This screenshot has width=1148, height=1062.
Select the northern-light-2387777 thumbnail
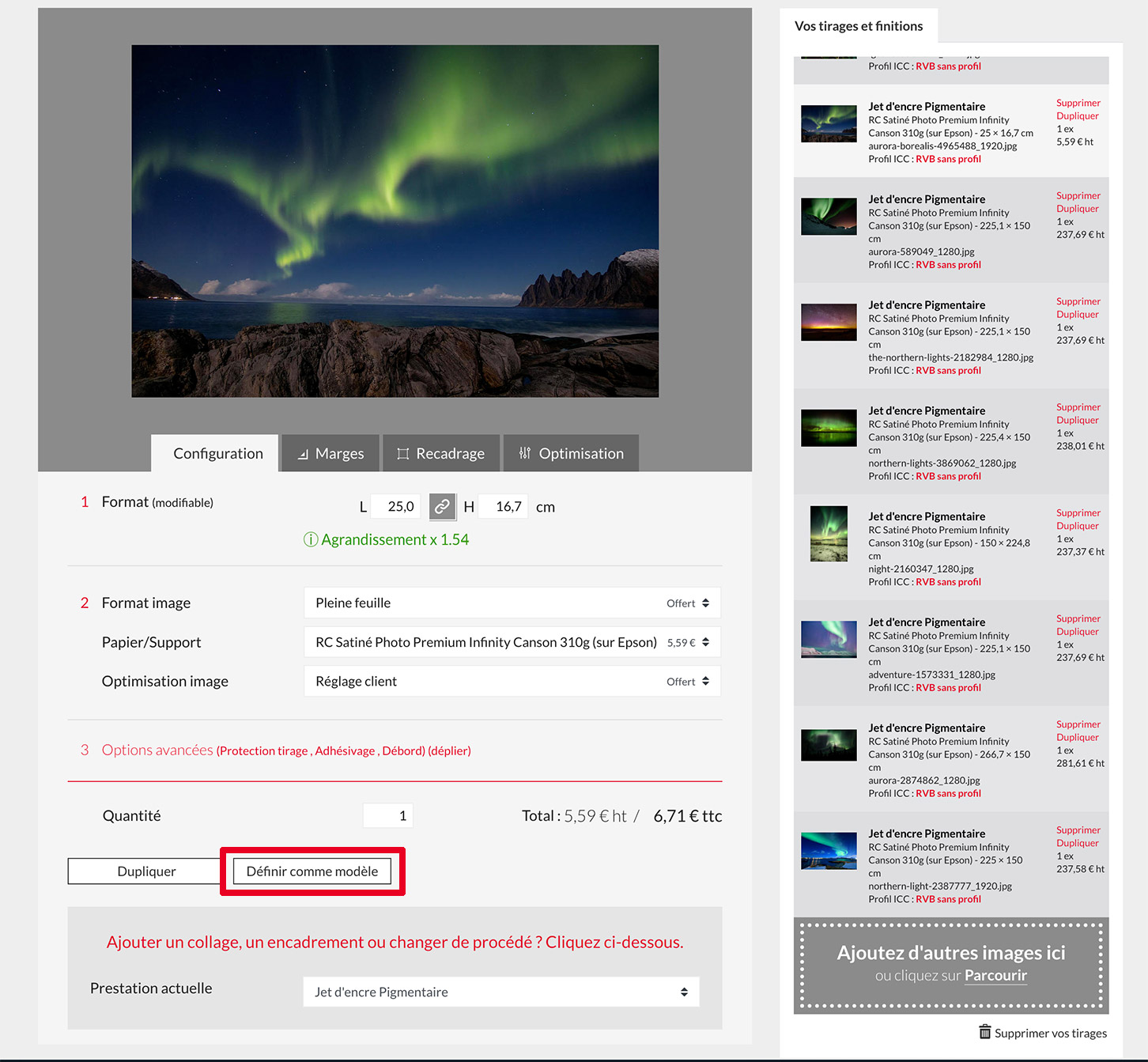[829, 851]
